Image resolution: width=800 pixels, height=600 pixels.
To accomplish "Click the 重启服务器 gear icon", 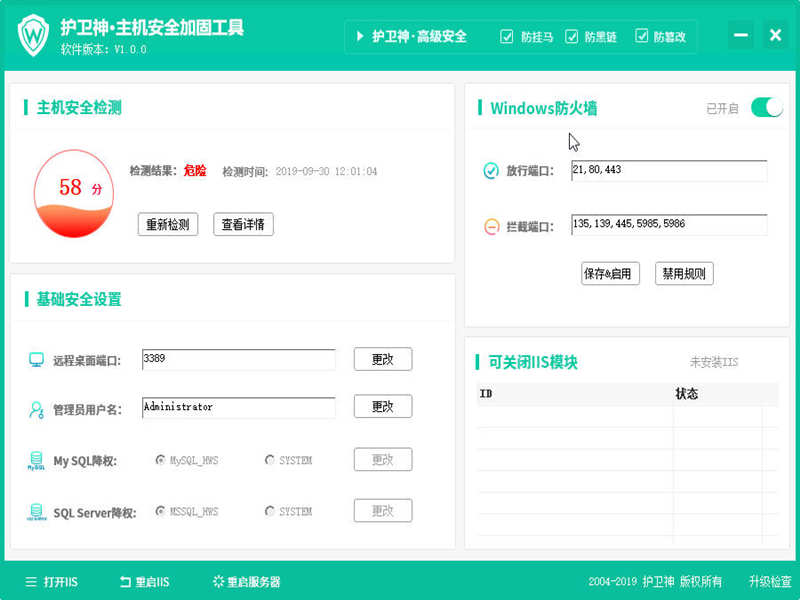I will [x=218, y=581].
